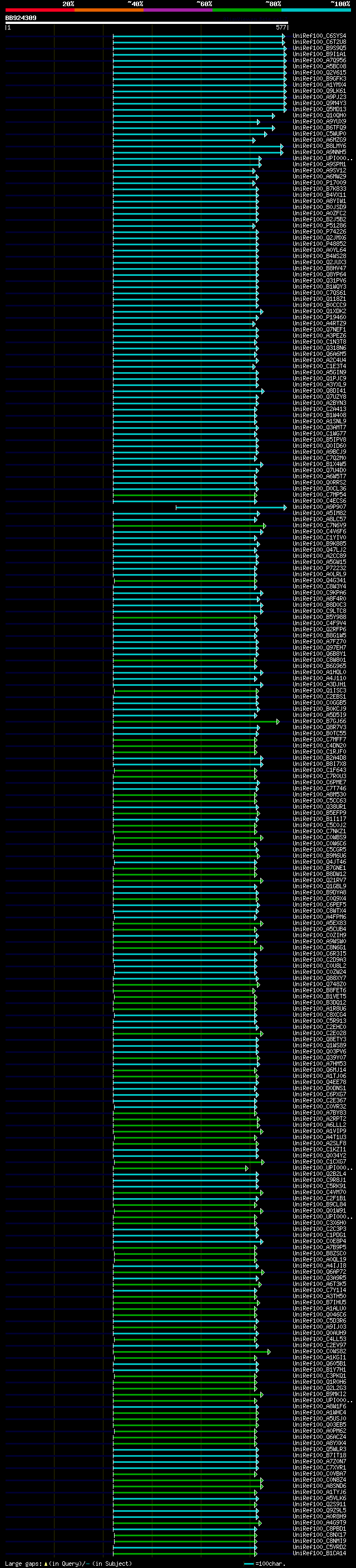Select hit label UniRef100_P51286
This screenshot has height=1568, width=356.
click(x=319, y=226)
